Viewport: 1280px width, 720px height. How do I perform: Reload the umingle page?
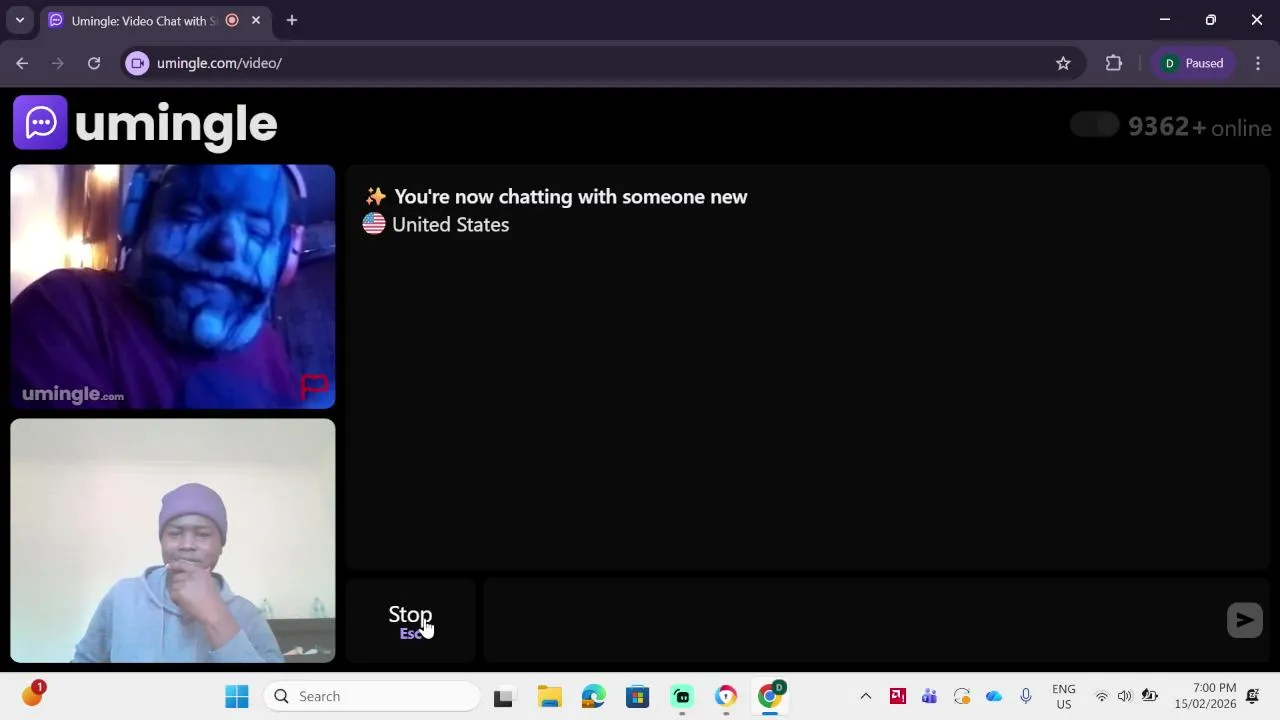94,63
